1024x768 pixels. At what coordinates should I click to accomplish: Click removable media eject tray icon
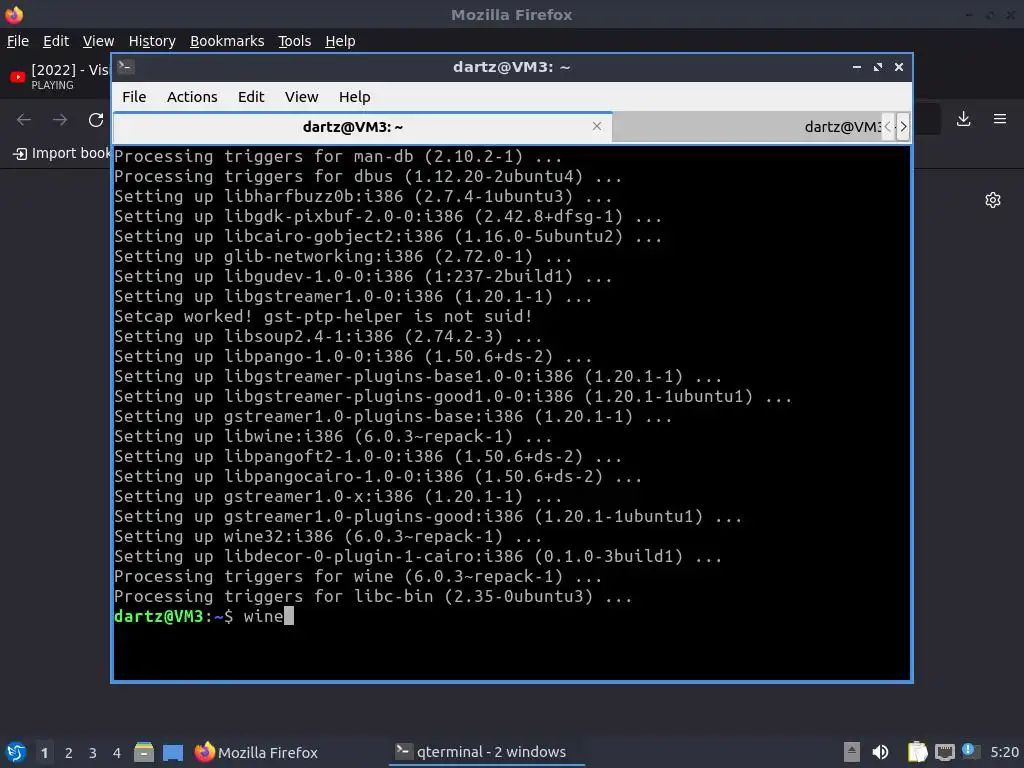(851, 752)
